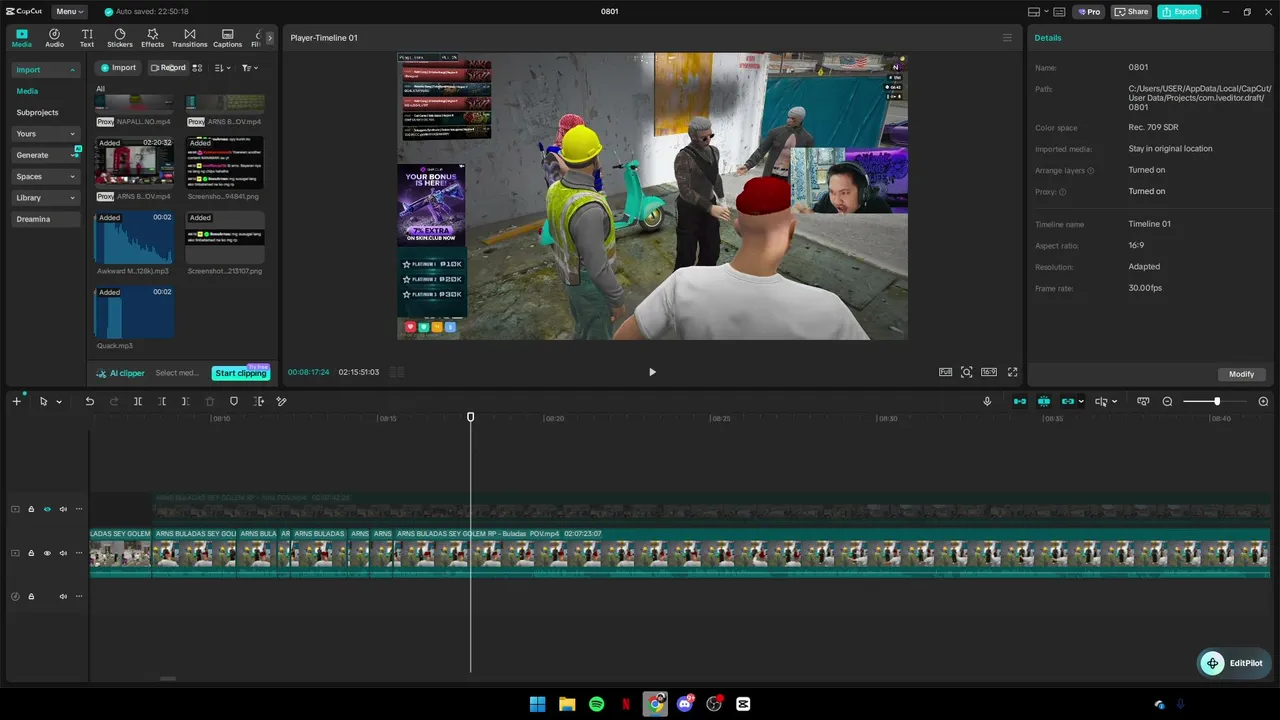Click the Undo arrow in timeline toolbar
This screenshot has height=720, width=1280.
point(89,401)
